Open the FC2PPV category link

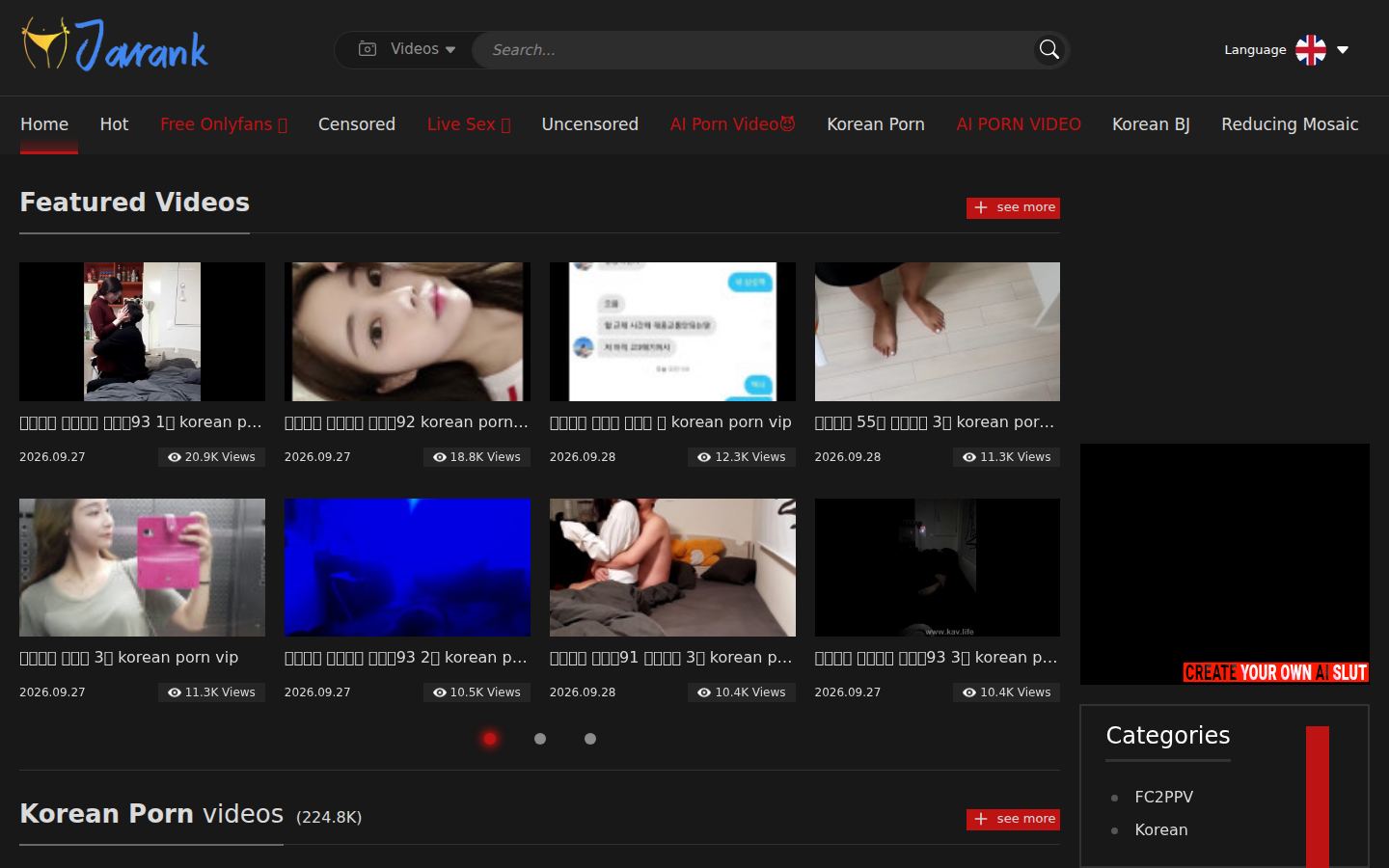coord(1163,797)
